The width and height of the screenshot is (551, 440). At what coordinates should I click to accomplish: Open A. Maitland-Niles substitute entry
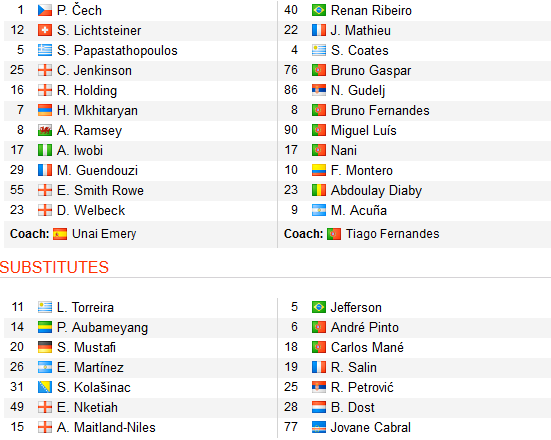tap(106, 428)
